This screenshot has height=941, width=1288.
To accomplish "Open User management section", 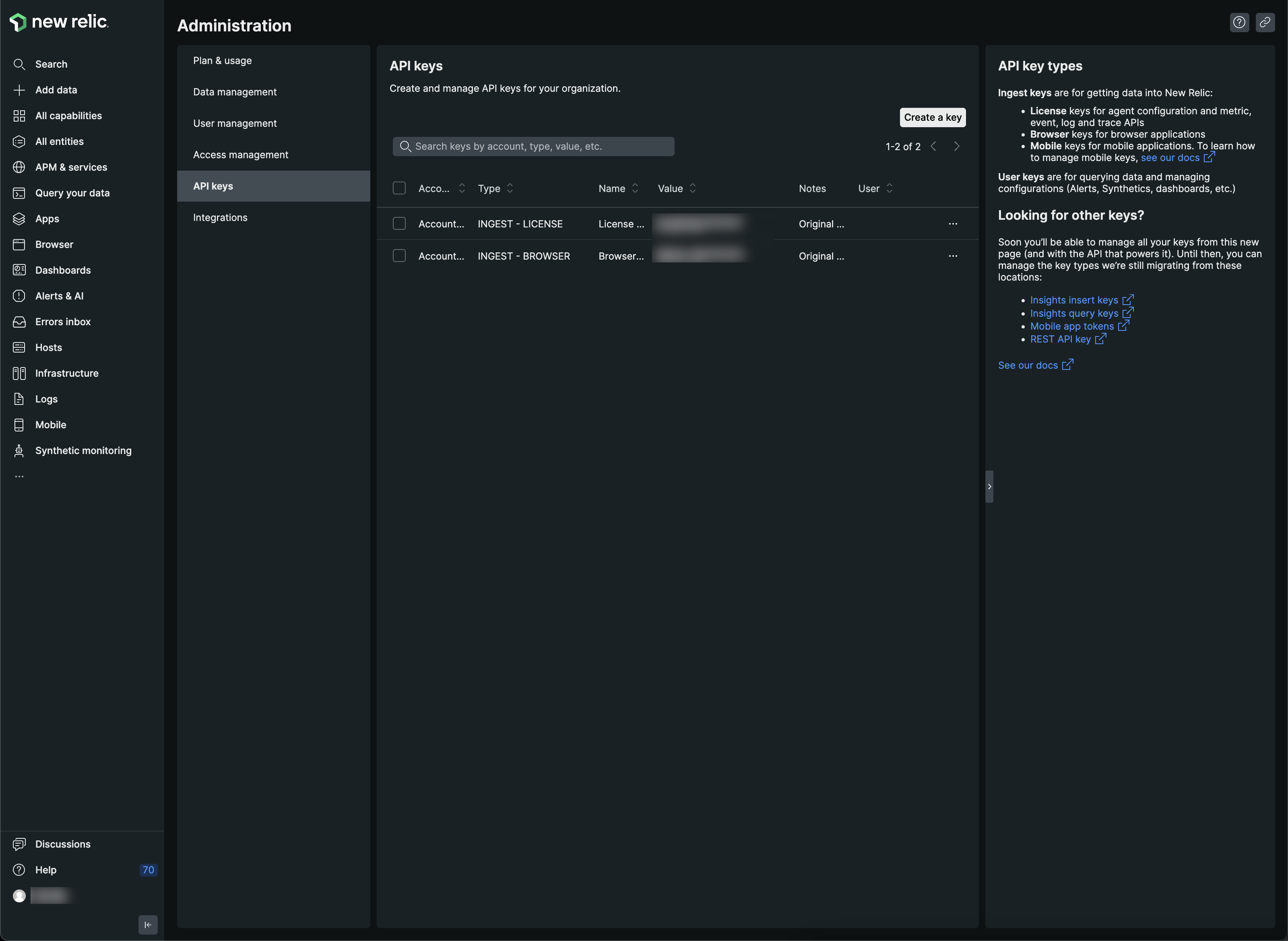I will pos(273,123).
